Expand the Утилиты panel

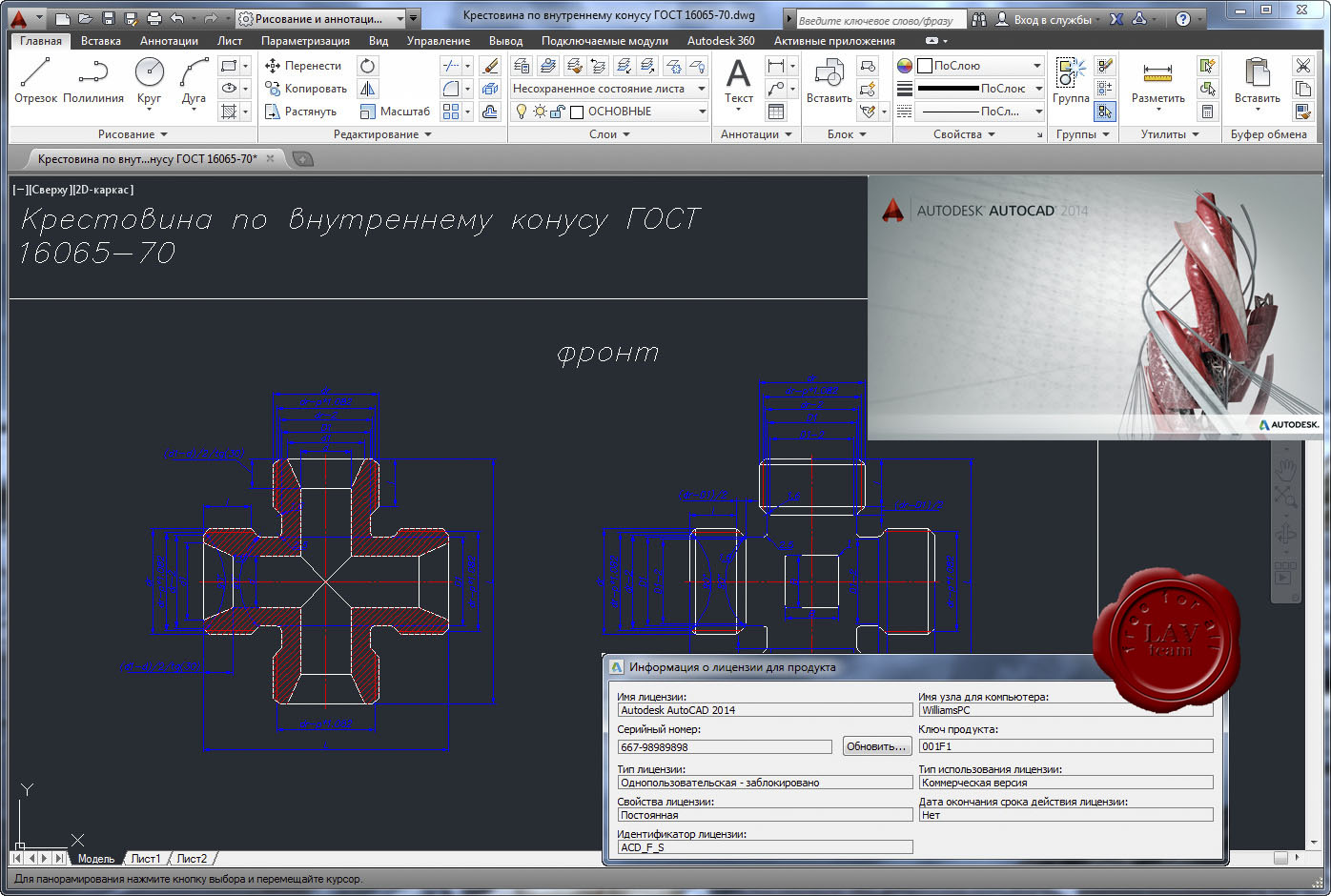point(1170,134)
